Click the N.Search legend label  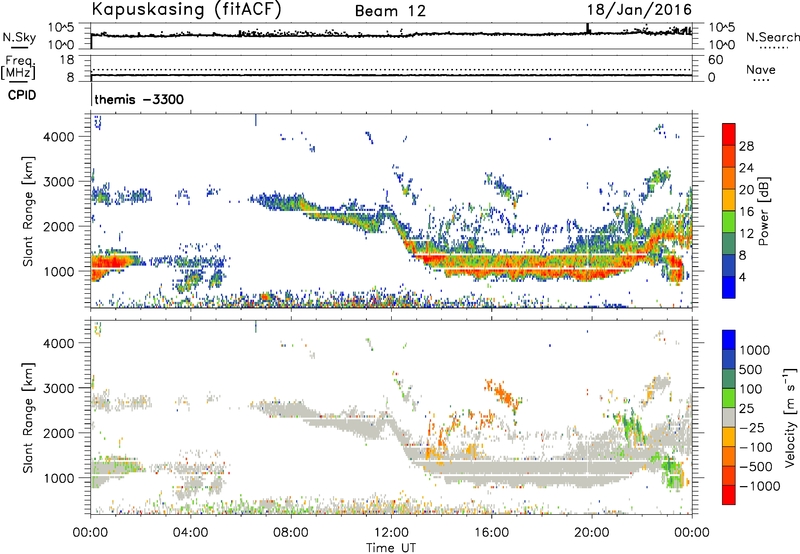pos(772,37)
